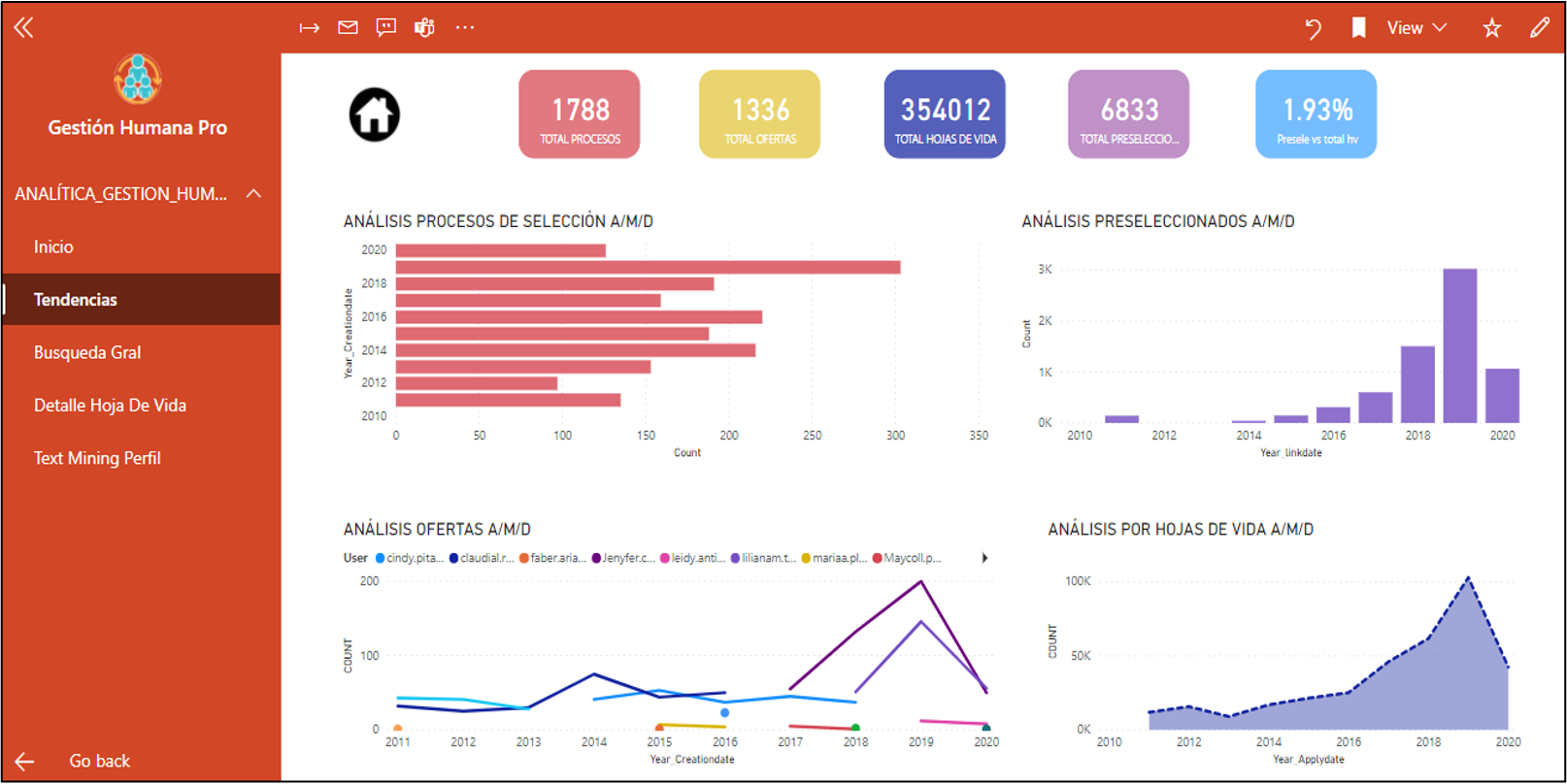Click the Microsoft Teams share icon
Viewport: 1567px width, 784px height.
pyautogui.click(x=424, y=27)
